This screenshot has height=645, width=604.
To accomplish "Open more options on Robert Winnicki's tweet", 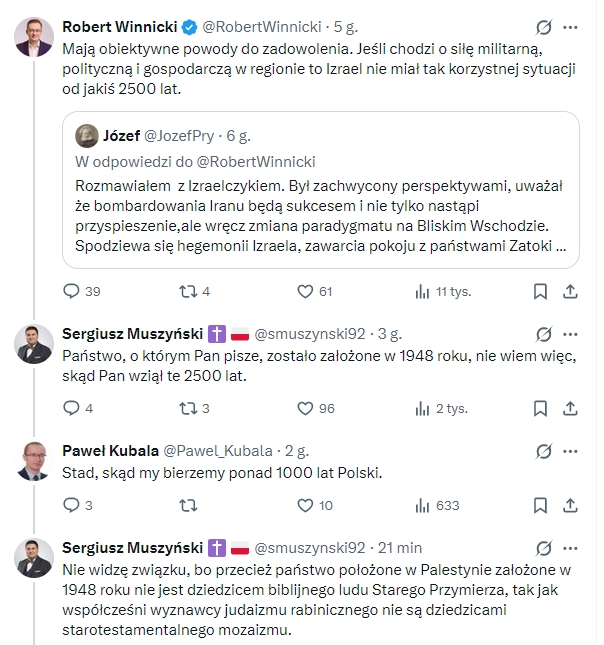I will coord(571,26).
